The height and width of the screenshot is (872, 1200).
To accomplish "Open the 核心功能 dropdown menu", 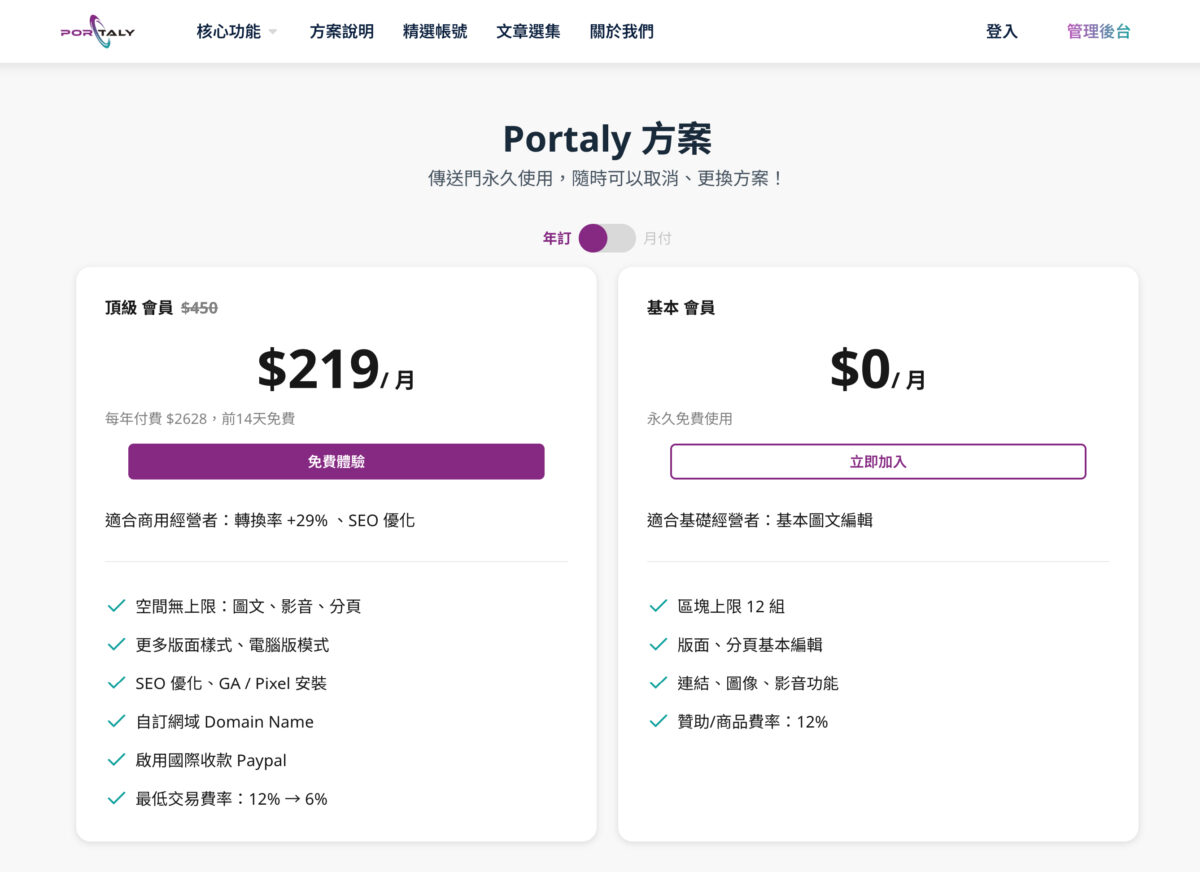I will [237, 32].
